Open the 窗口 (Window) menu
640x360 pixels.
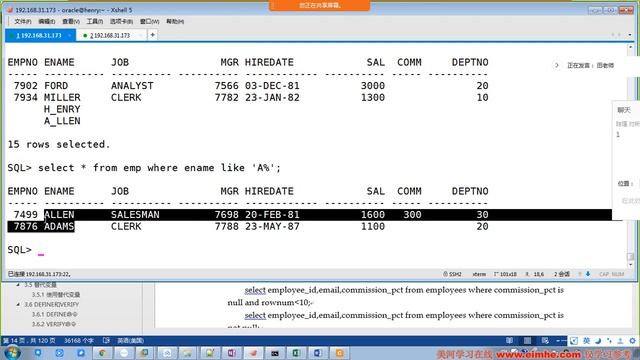coord(149,21)
